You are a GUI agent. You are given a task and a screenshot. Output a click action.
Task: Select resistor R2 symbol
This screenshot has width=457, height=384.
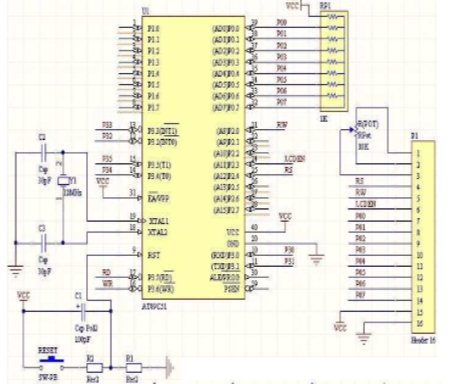[x=95, y=368]
